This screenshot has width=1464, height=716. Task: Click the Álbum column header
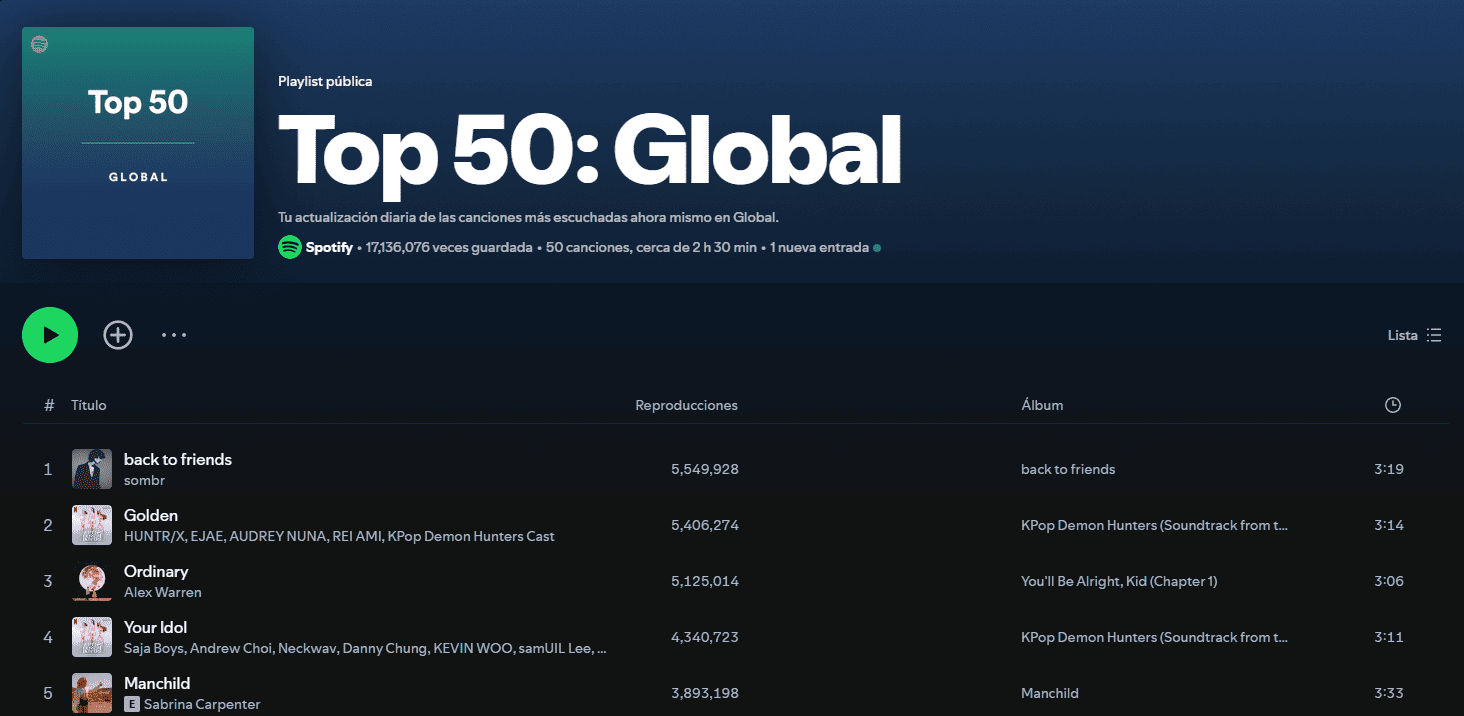[x=1042, y=405]
